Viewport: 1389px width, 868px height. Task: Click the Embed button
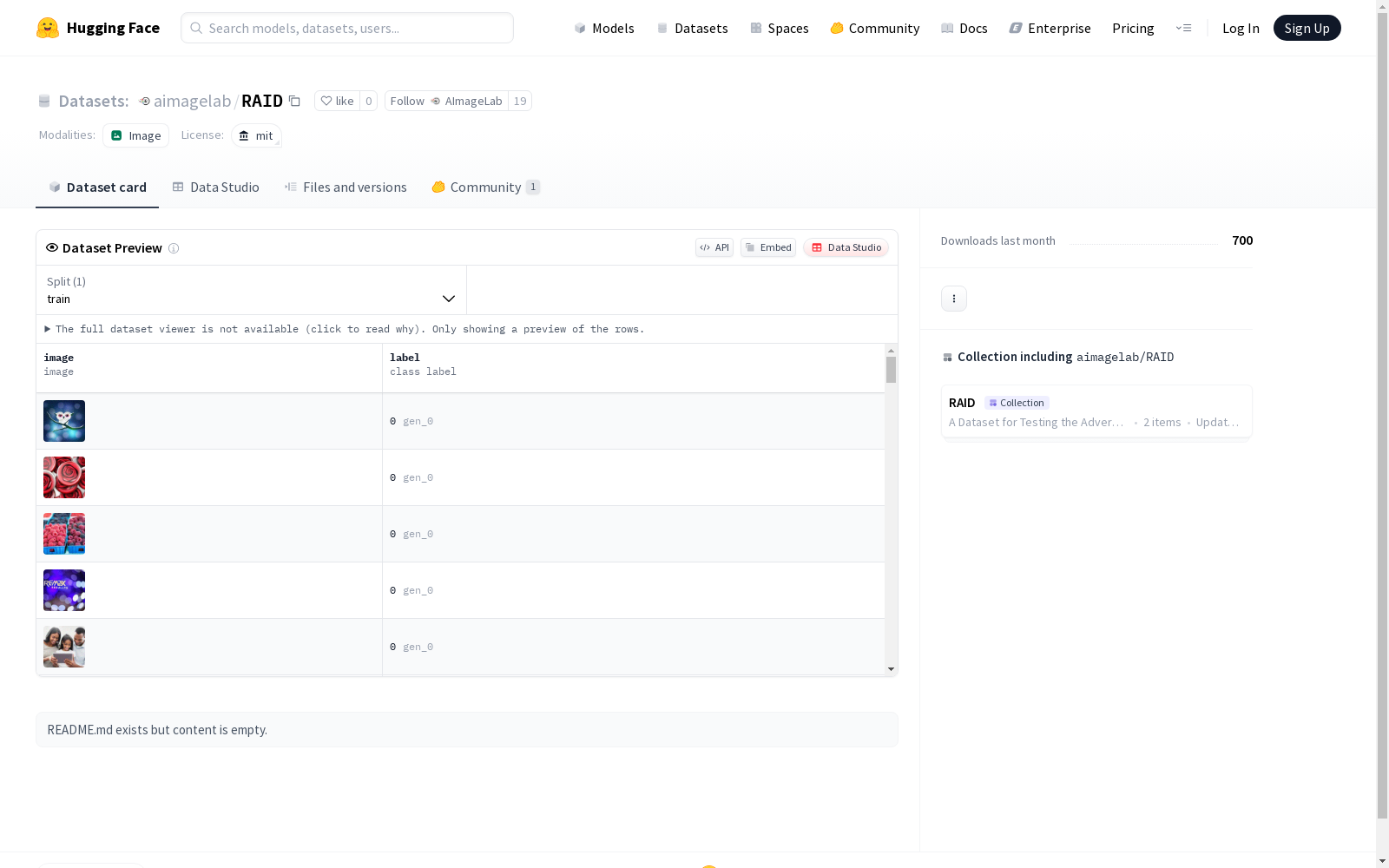point(768,247)
